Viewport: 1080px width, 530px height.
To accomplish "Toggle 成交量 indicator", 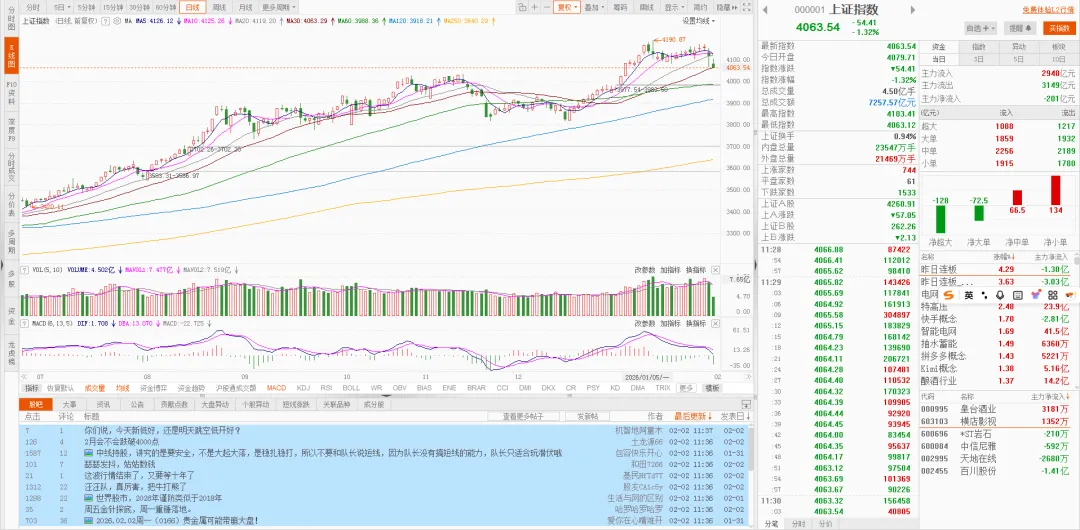I will [95, 388].
